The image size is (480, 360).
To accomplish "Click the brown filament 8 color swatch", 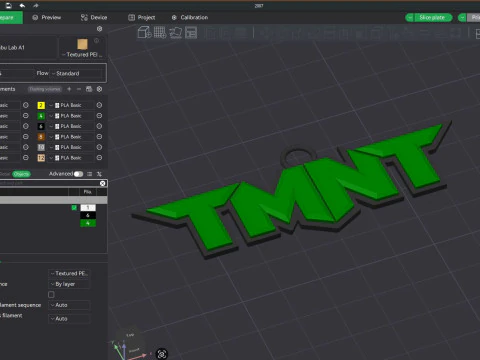I will click(x=41, y=137).
